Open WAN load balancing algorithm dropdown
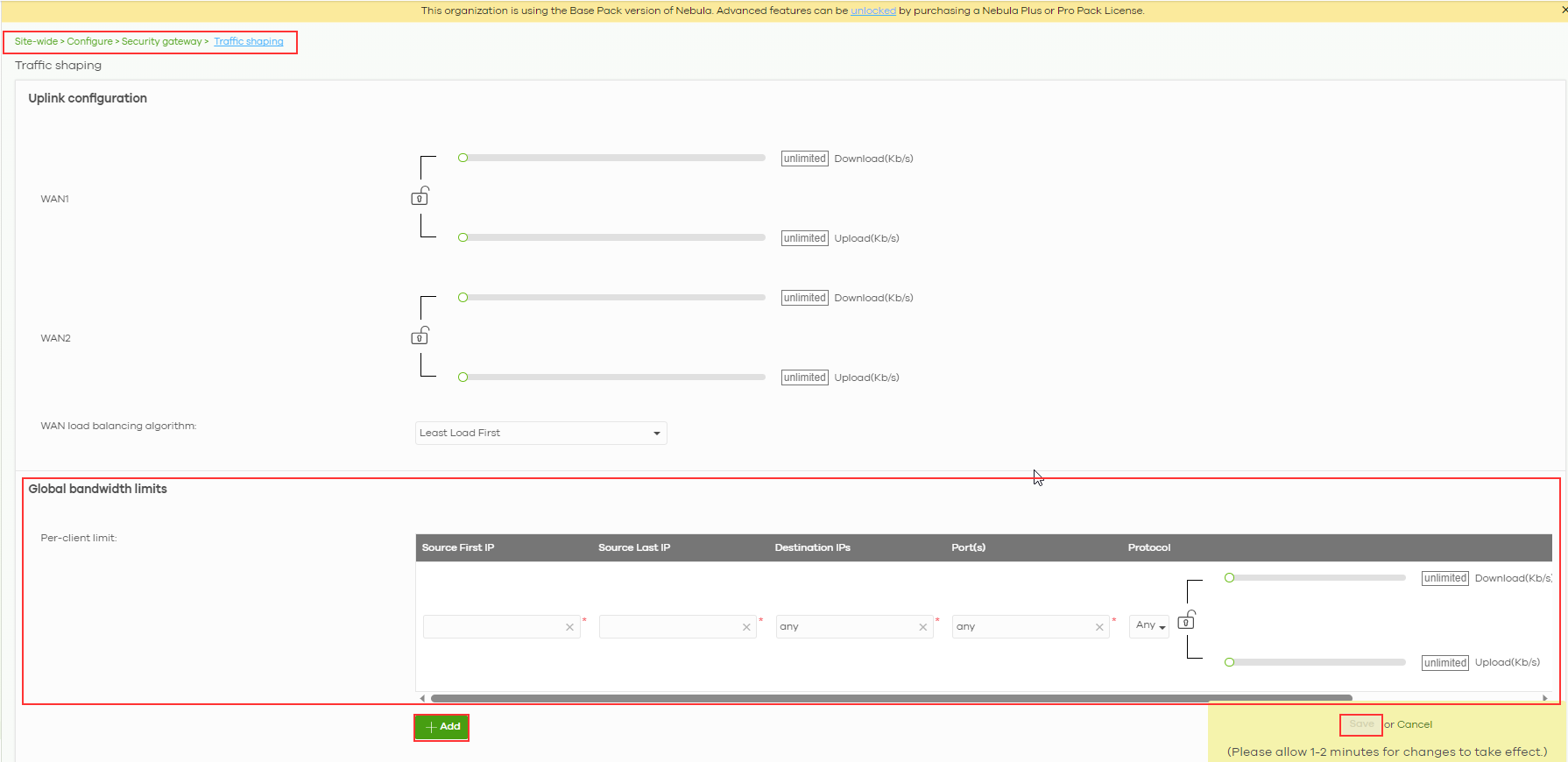This screenshot has height=762, width=1568. (x=540, y=433)
